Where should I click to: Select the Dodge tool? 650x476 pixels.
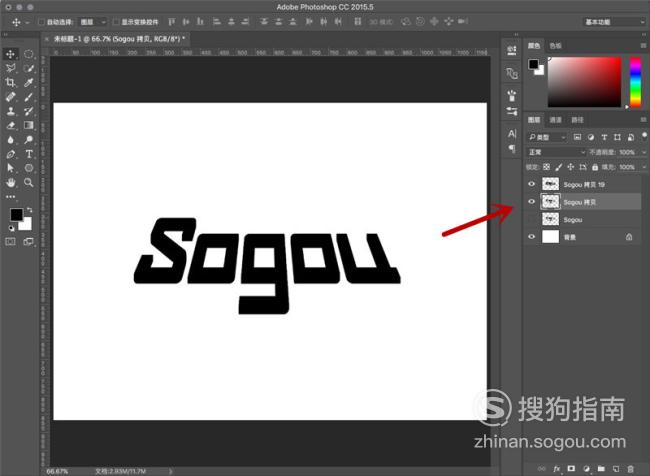click(29, 140)
